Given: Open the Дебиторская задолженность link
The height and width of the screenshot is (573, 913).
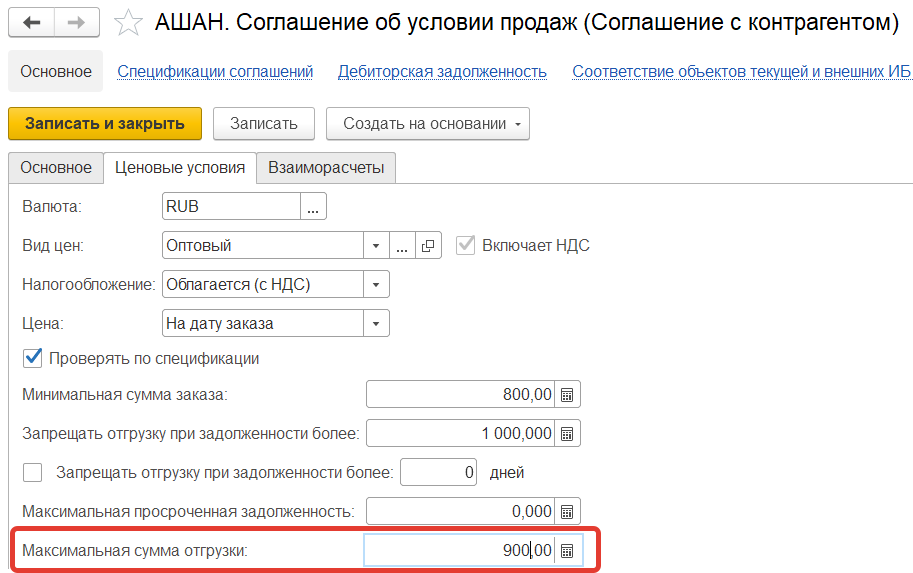Looking at the screenshot, I should [x=442, y=71].
